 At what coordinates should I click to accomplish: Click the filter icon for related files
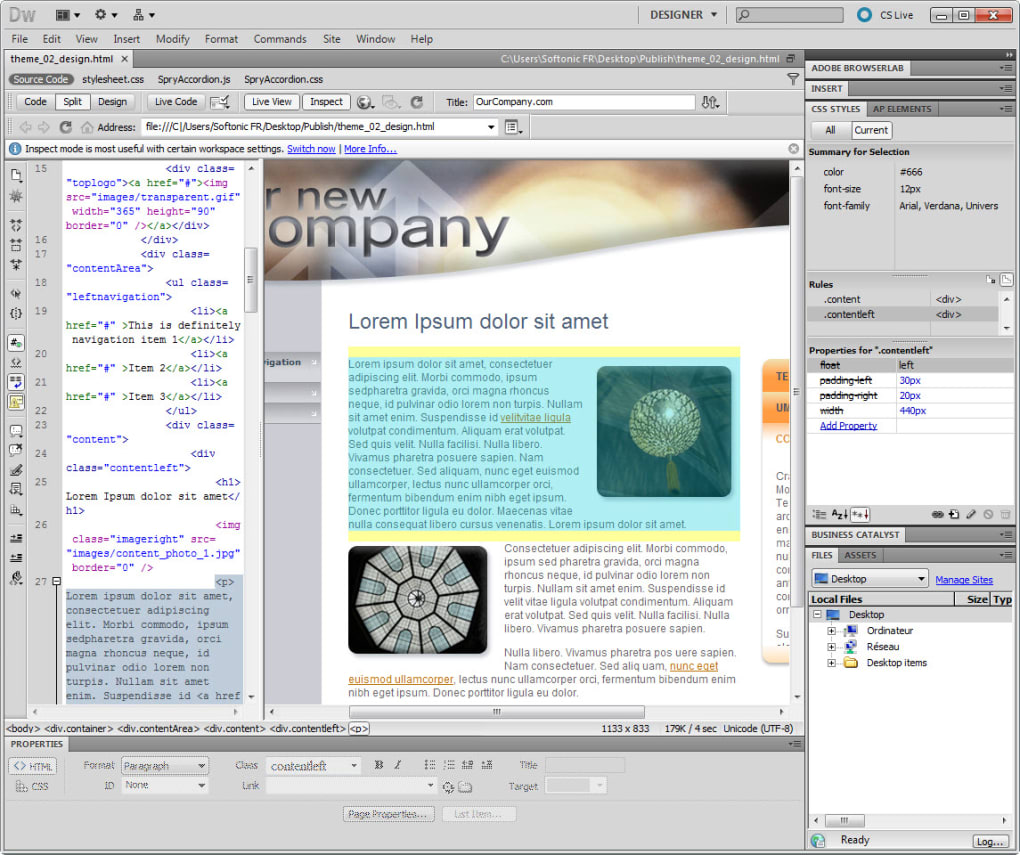coord(792,79)
